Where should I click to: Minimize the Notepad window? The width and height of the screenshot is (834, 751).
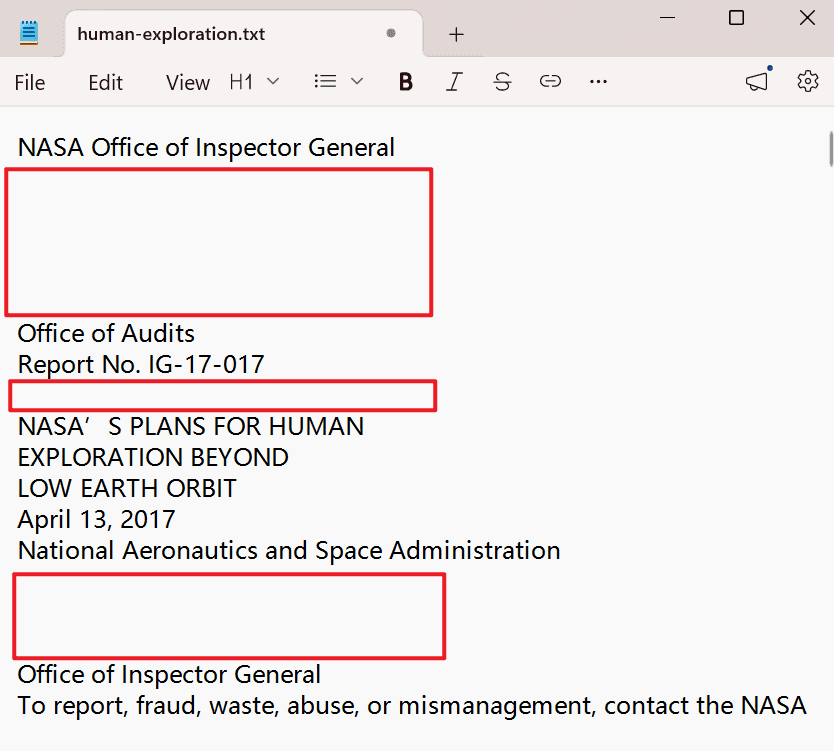667,18
